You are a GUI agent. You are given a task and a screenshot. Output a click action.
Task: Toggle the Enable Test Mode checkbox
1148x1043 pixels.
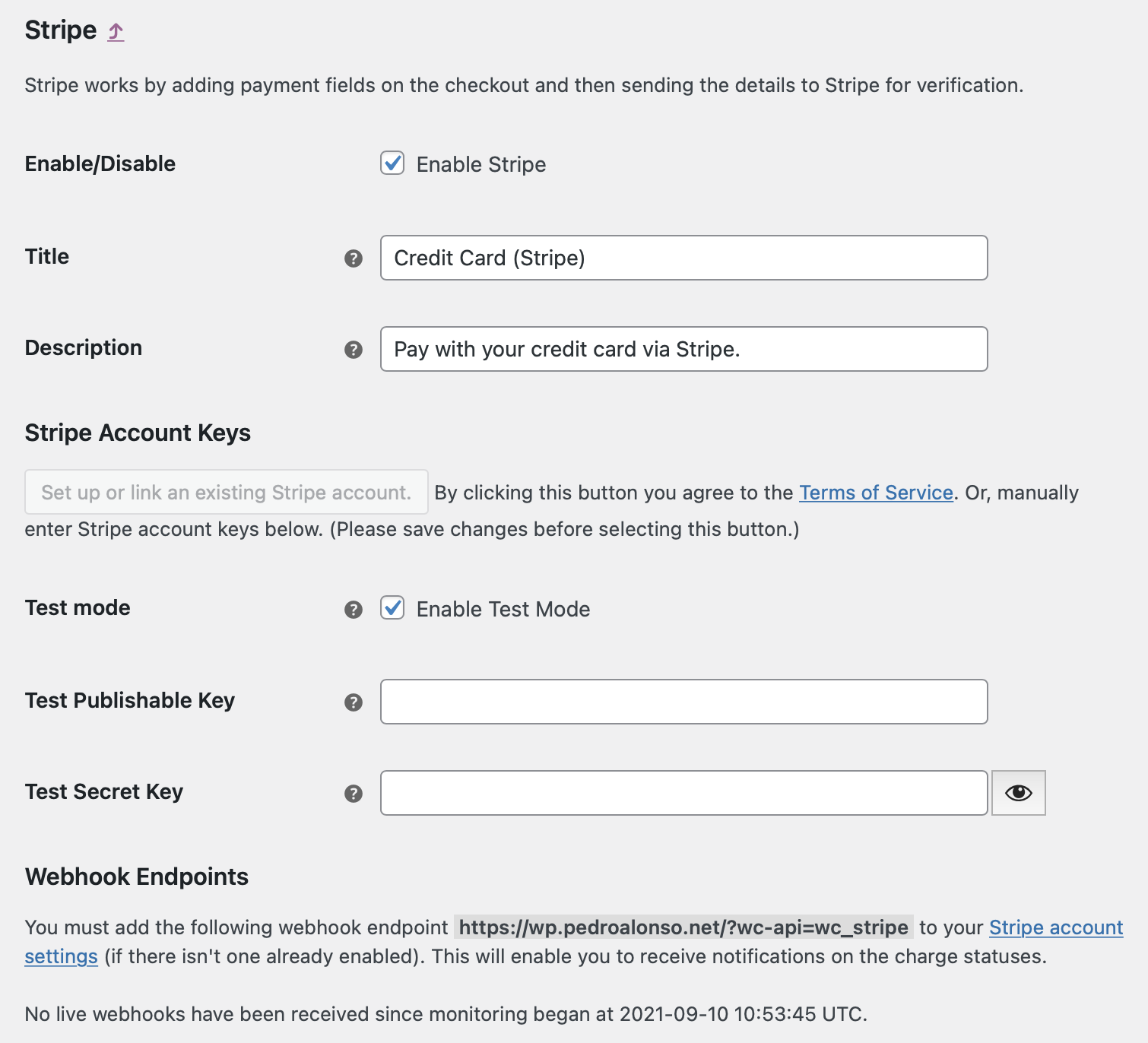[392, 608]
